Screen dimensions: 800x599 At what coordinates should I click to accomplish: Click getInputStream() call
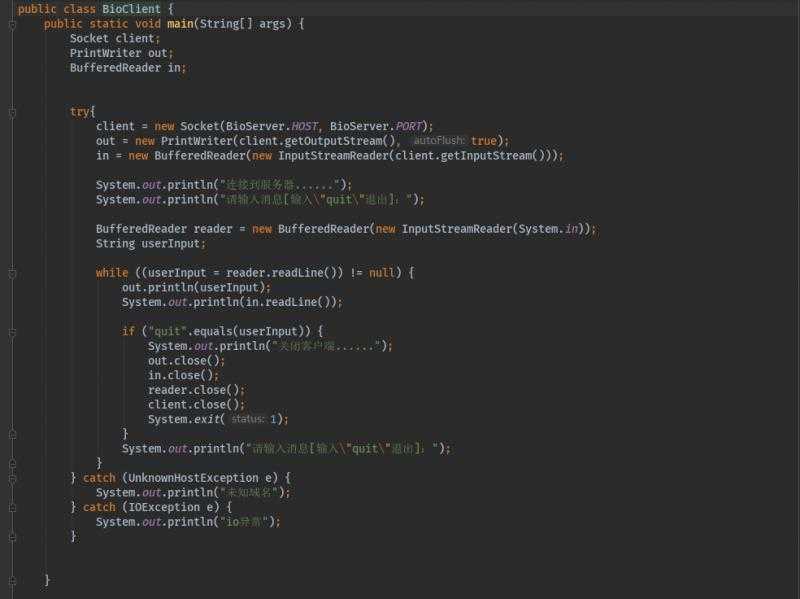pos(493,156)
